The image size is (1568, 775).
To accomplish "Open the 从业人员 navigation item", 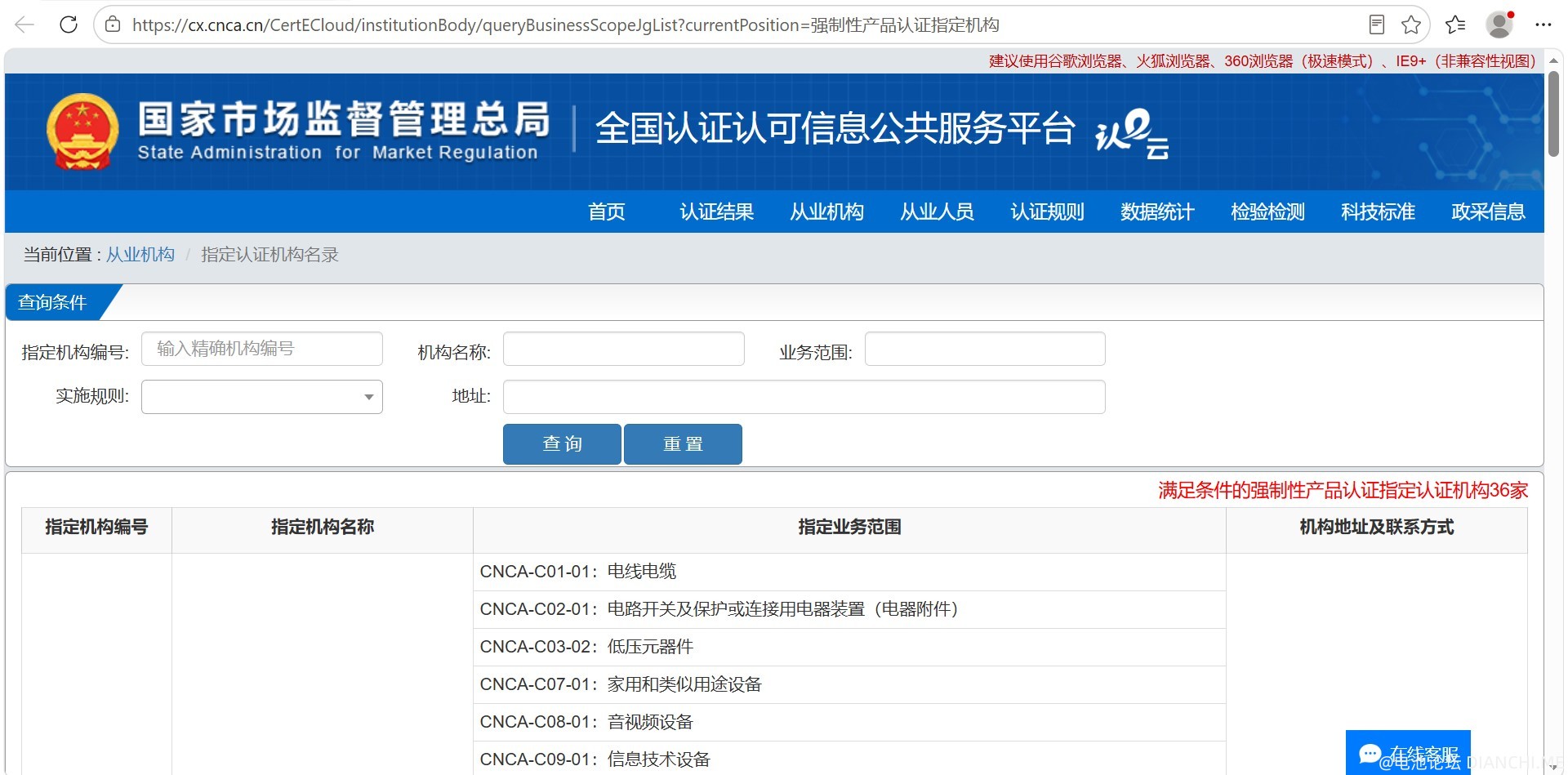I will tap(937, 212).
